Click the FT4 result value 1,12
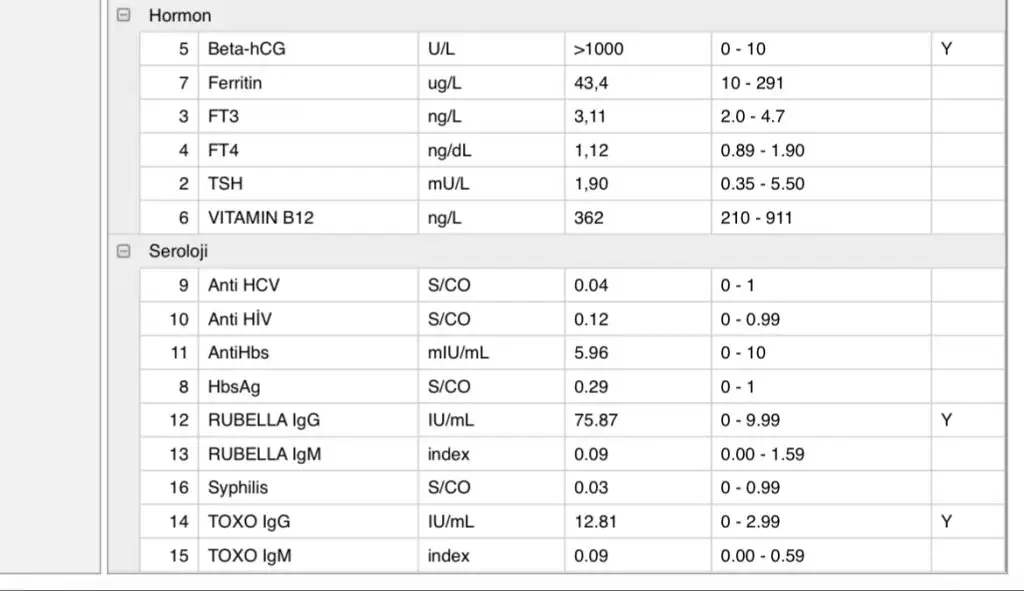This screenshot has width=1024, height=591. click(591, 151)
